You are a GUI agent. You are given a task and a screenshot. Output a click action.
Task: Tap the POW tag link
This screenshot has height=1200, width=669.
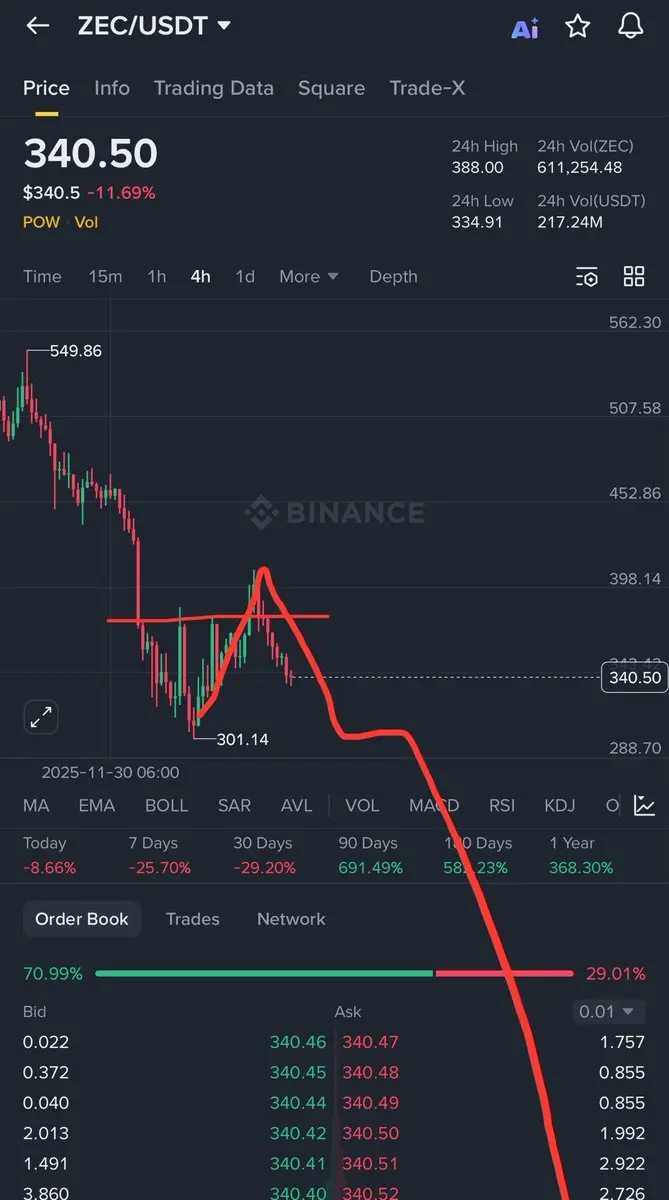tap(41, 222)
